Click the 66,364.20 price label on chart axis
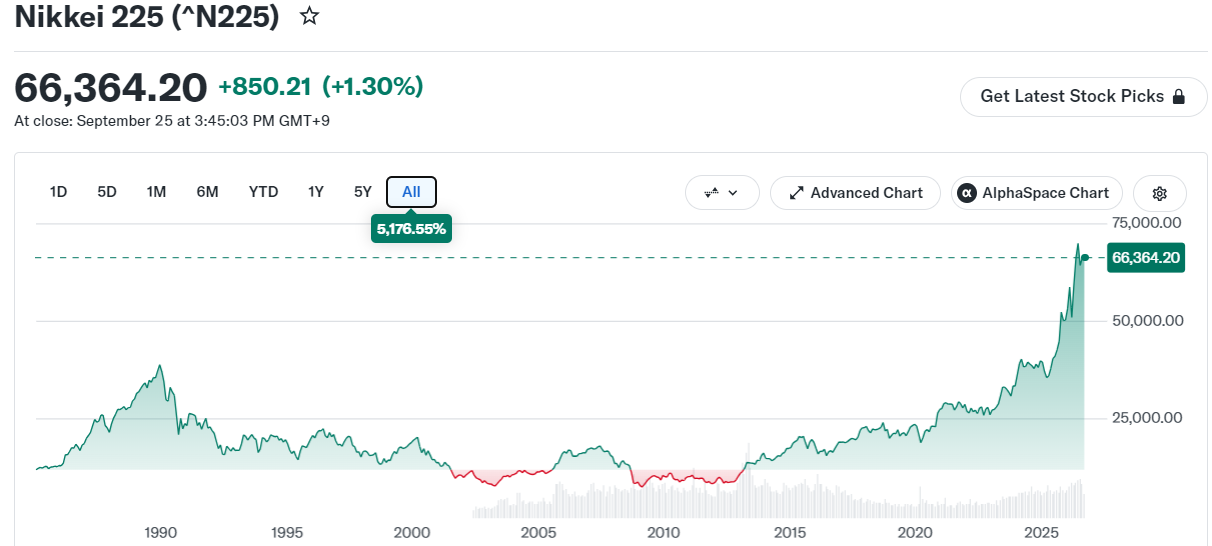This screenshot has width=1212, height=546. click(x=1146, y=258)
